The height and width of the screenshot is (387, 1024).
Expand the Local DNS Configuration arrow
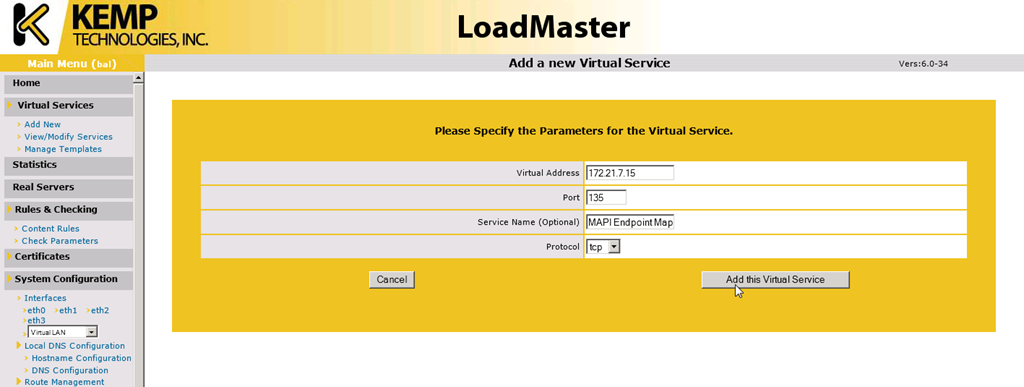tap(19, 345)
